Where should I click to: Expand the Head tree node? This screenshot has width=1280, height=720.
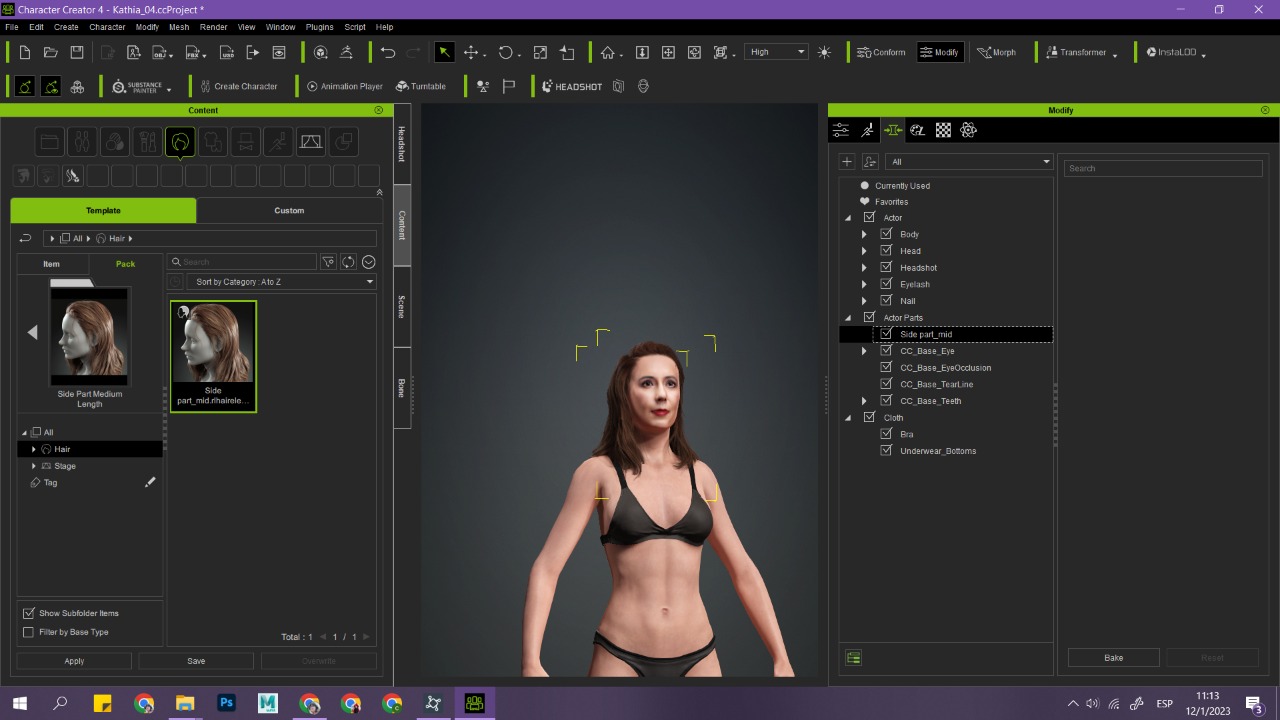[x=864, y=251]
